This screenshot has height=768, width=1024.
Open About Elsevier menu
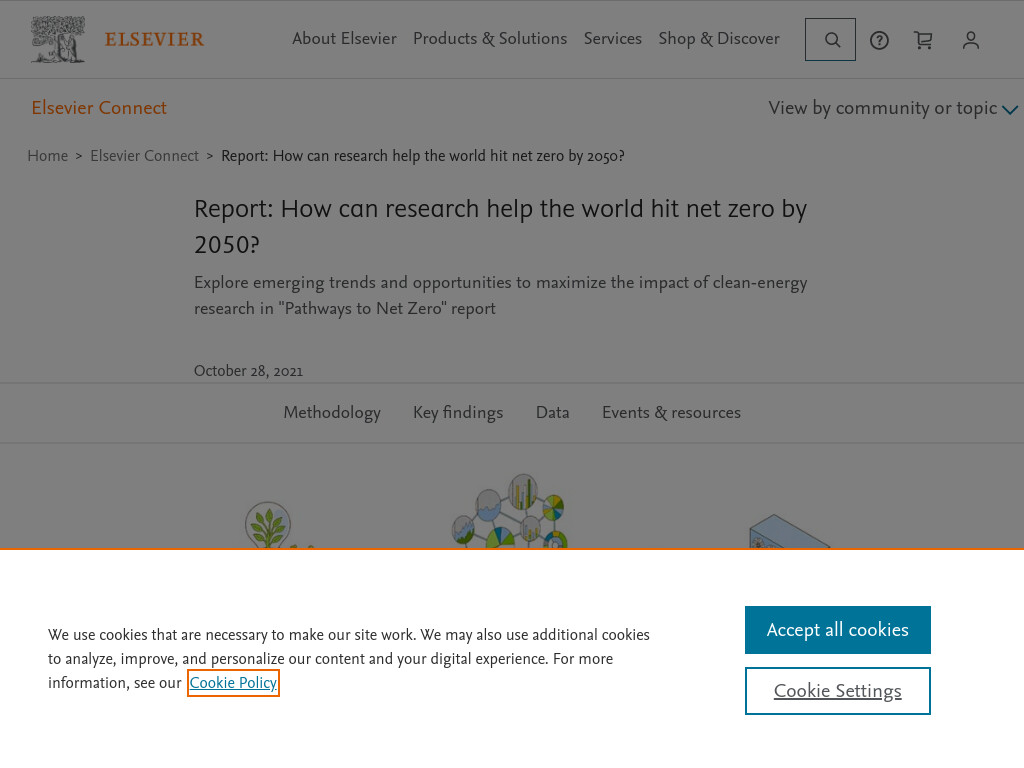pos(344,39)
